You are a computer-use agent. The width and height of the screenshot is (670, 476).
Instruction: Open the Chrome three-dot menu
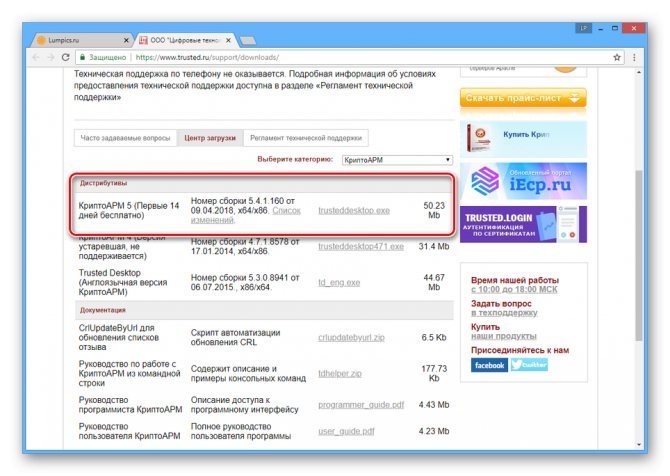(634, 57)
